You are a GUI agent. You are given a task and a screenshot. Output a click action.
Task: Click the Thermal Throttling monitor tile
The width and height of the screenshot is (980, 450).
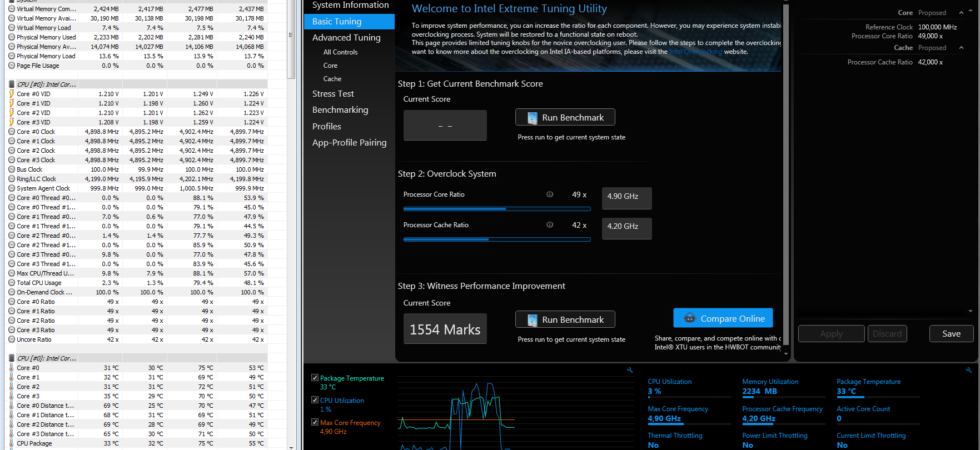tap(689, 440)
